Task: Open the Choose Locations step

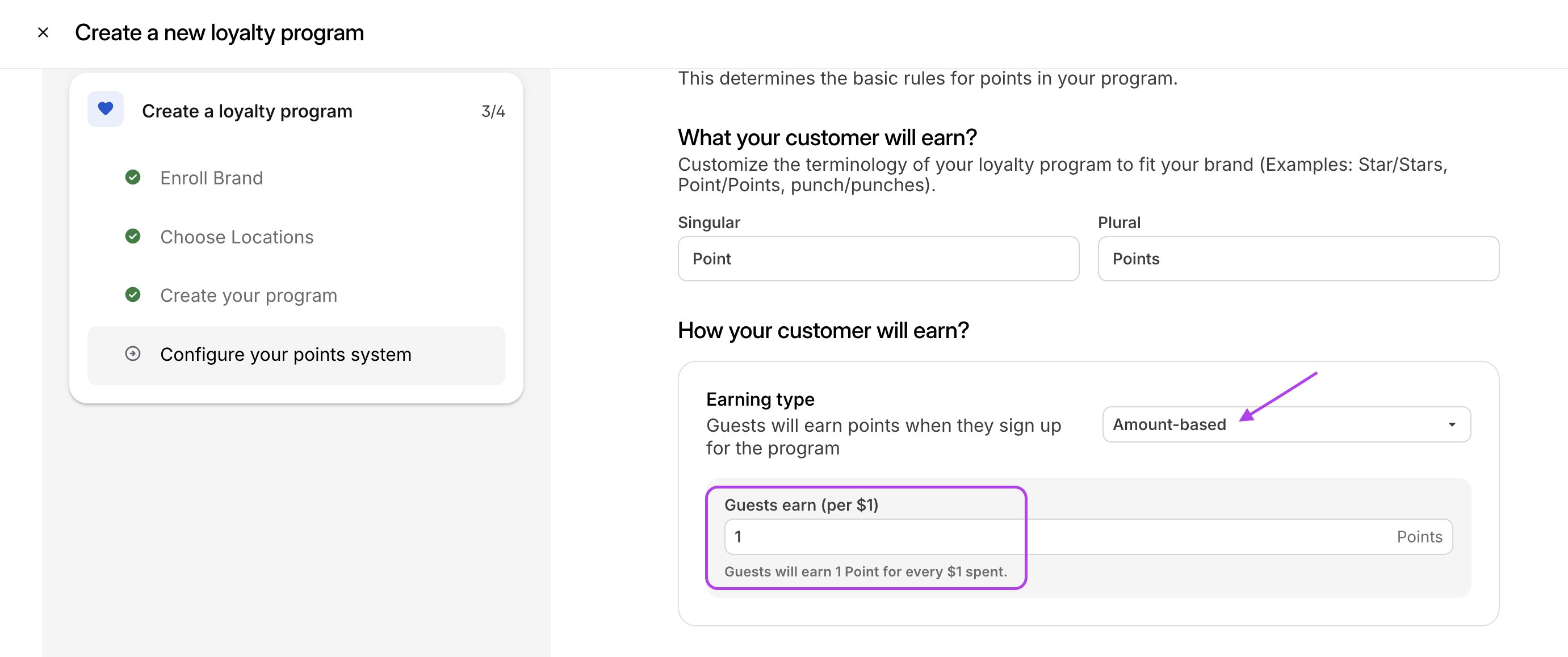Action: coord(237,237)
